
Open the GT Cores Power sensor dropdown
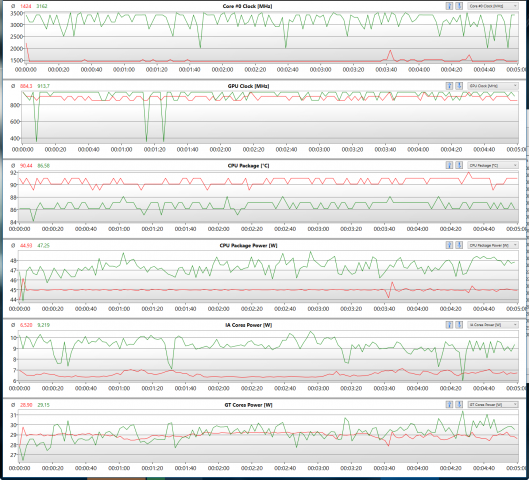point(493,404)
